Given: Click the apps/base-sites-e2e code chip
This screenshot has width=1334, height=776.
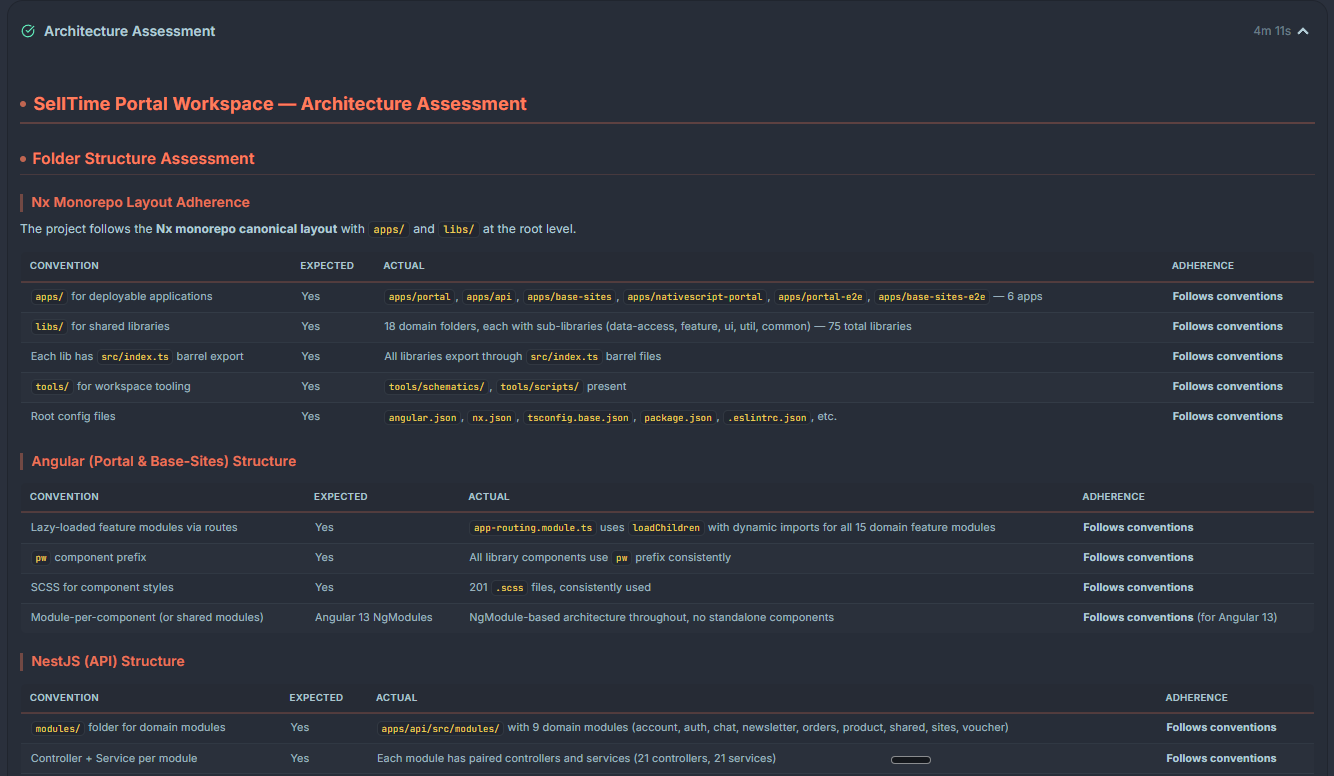Looking at the screenshot, I should pos(931,297).
